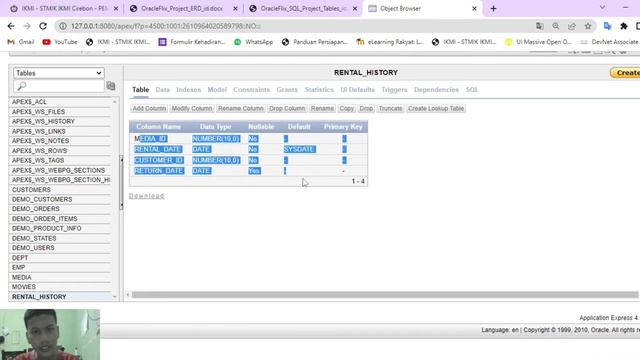Open a new browser tab

pos(493,9)
